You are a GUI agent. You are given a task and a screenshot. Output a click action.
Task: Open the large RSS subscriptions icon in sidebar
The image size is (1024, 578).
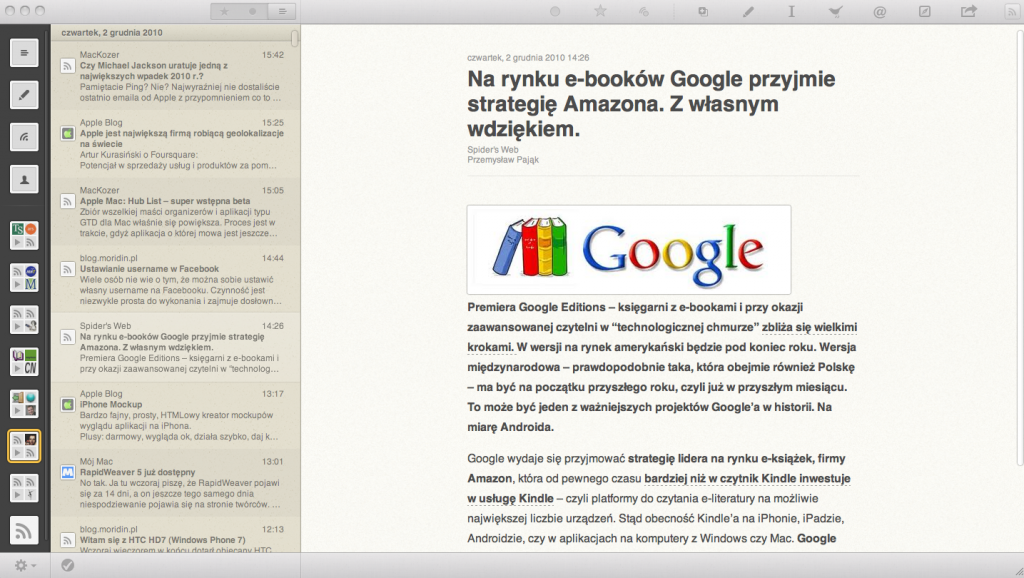coord(24,530)
